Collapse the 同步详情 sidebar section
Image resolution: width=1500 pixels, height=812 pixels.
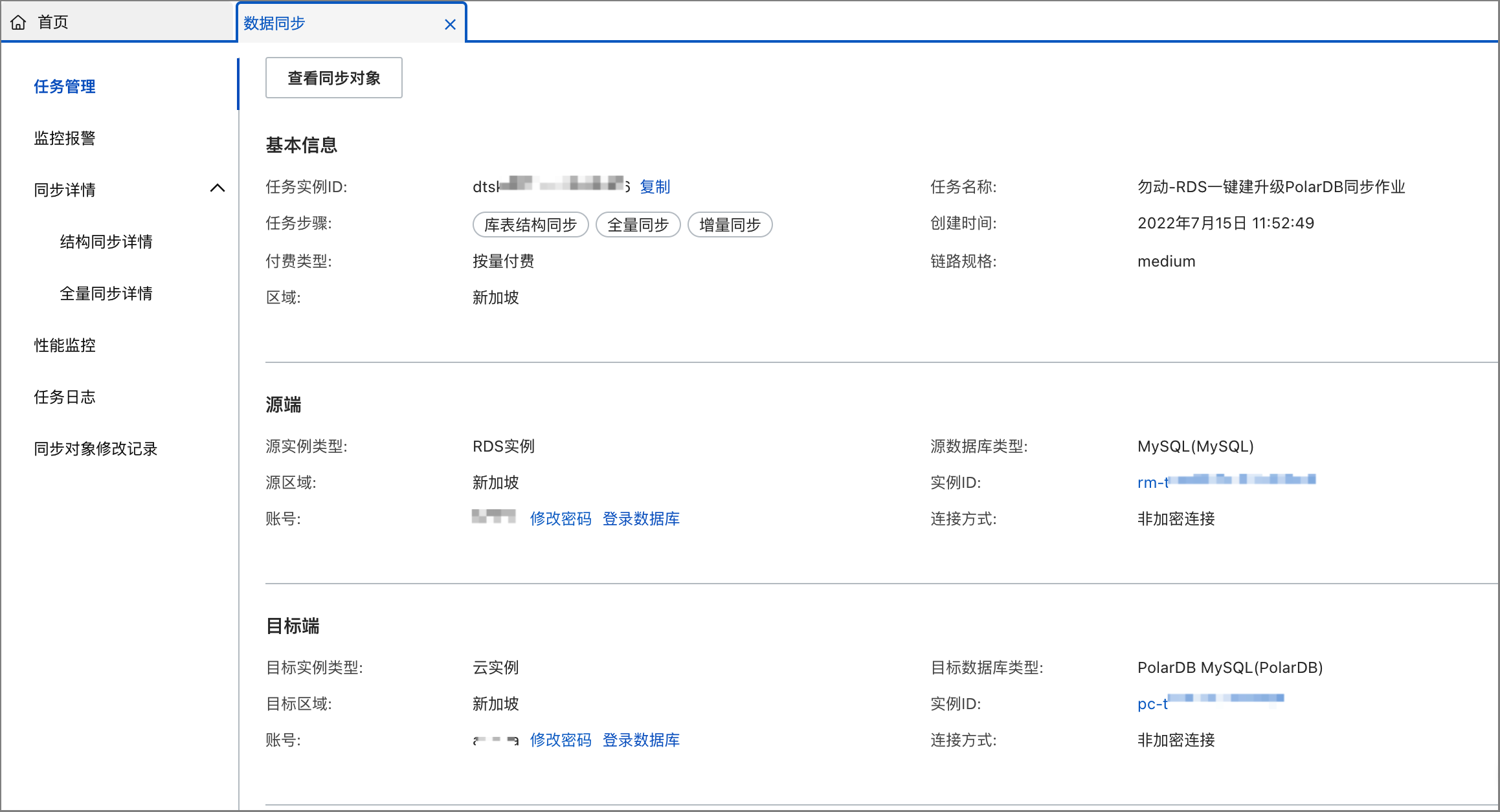tap(219, 188)
